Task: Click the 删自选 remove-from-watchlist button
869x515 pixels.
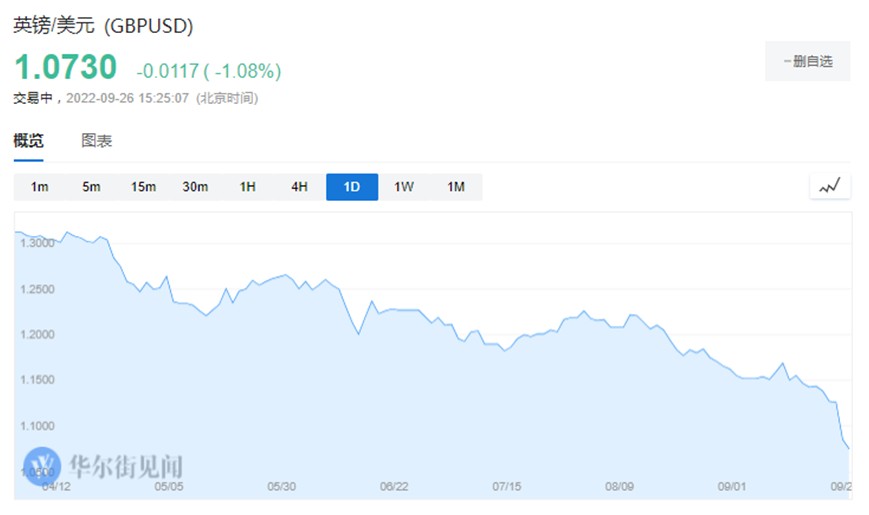Action: [x=807, y=61]
